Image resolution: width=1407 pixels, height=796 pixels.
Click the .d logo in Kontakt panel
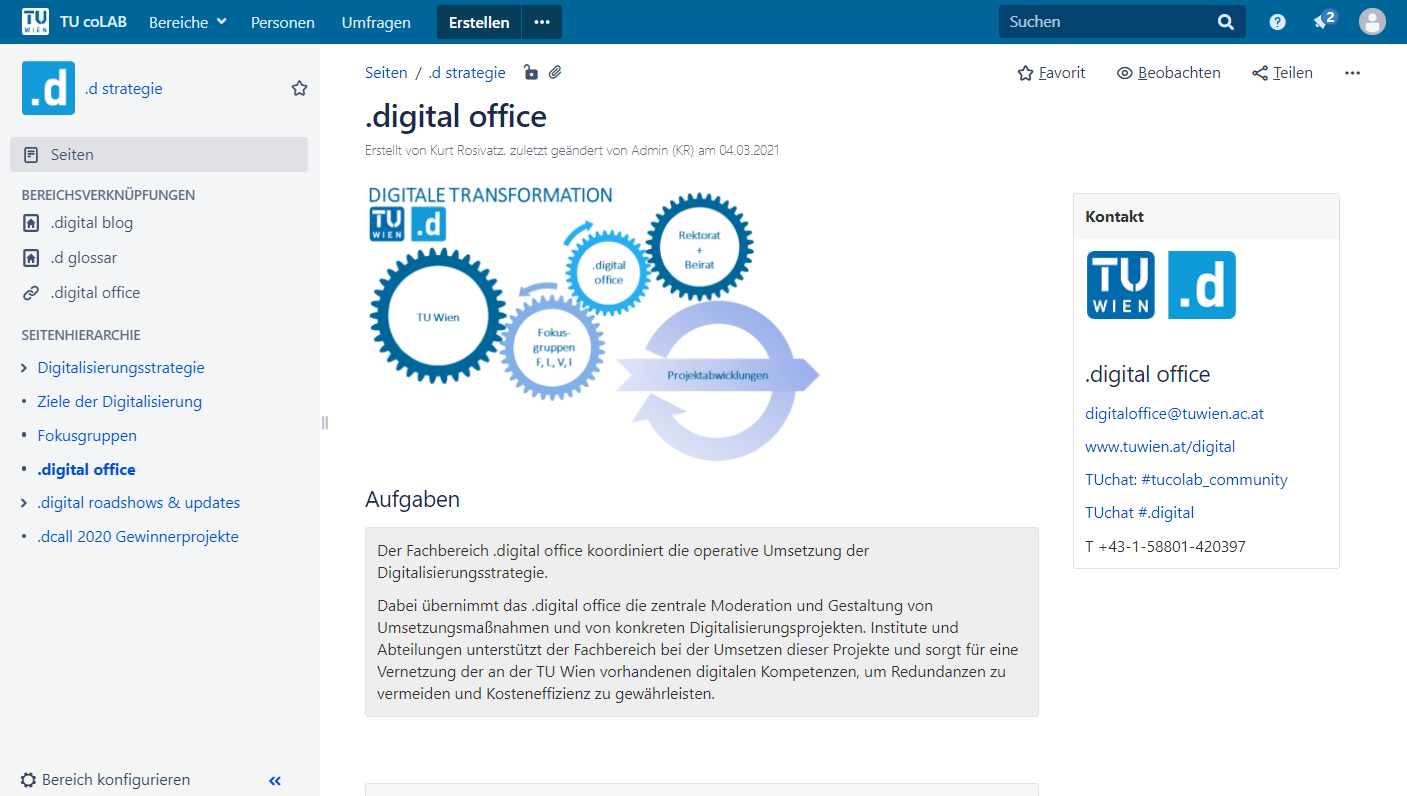point(1202,285)
